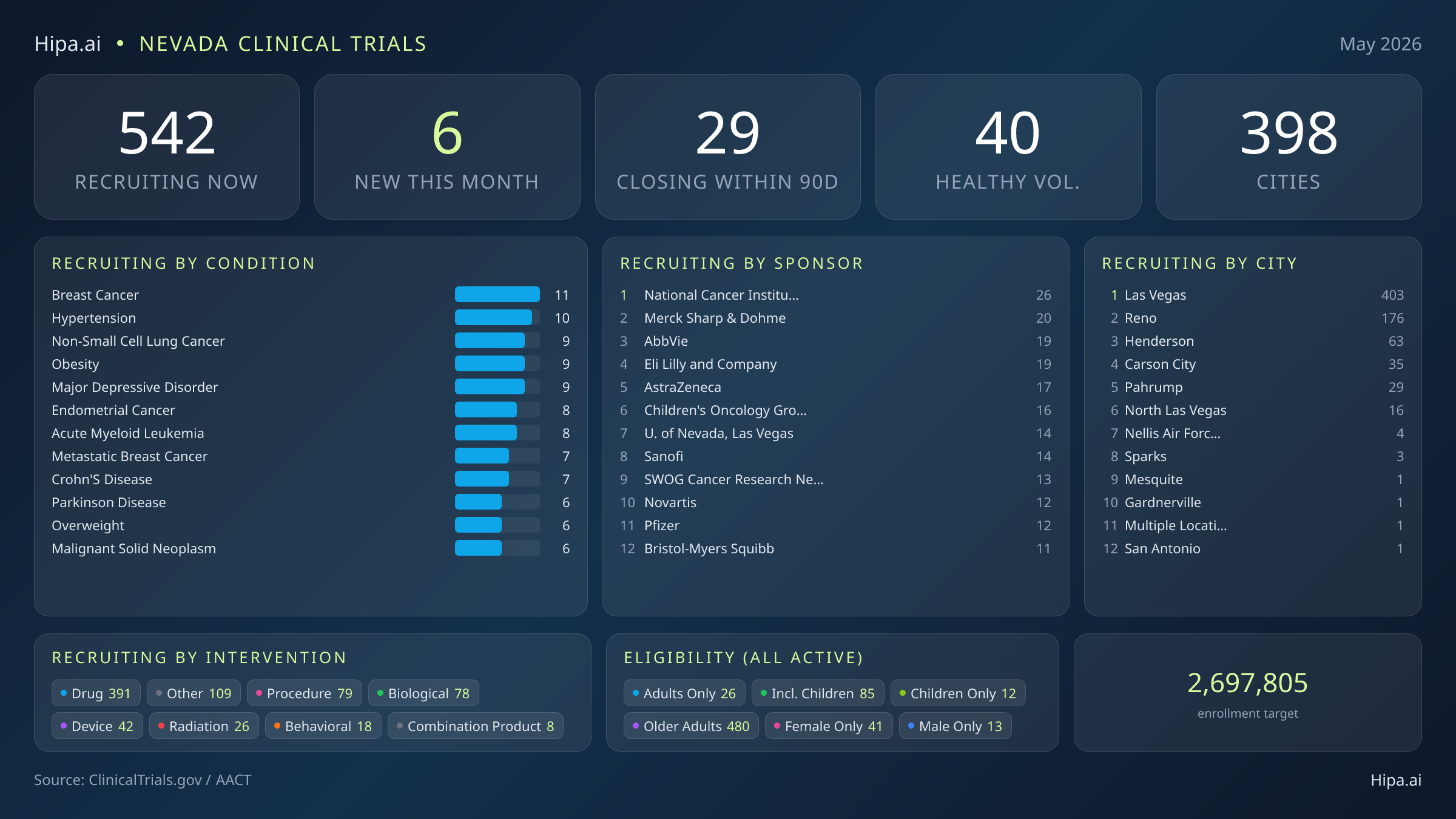Screen dimensions: 1456x819
Task: Select the Male Only 13 chip
Action: click(x=955, y=726)
